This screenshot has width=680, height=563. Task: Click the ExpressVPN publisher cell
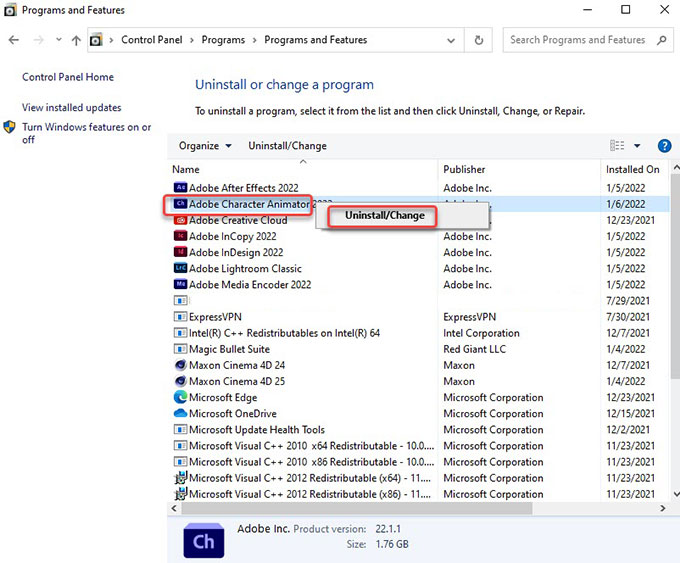click(469, 317)
